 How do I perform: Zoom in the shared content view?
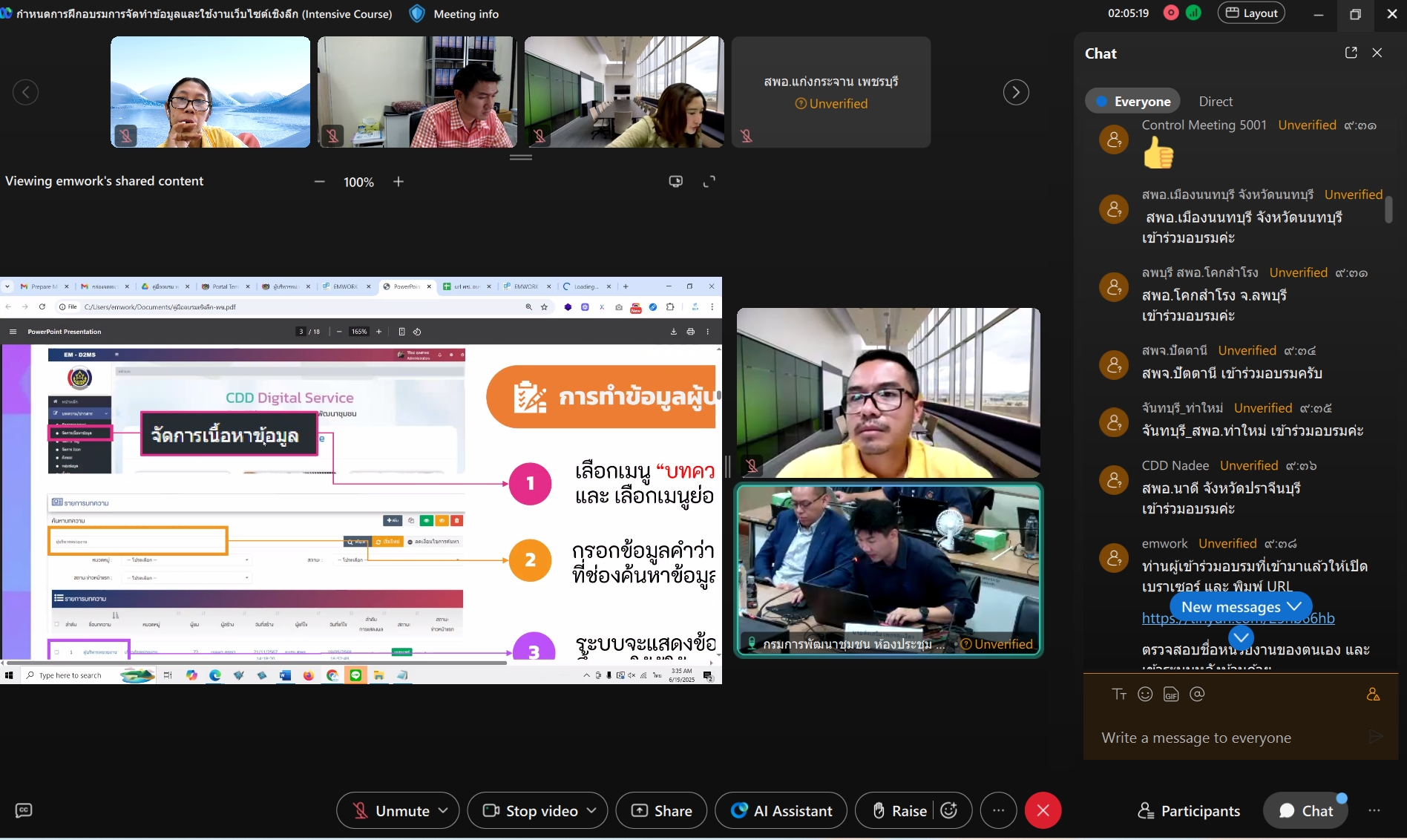click(399, 182)
